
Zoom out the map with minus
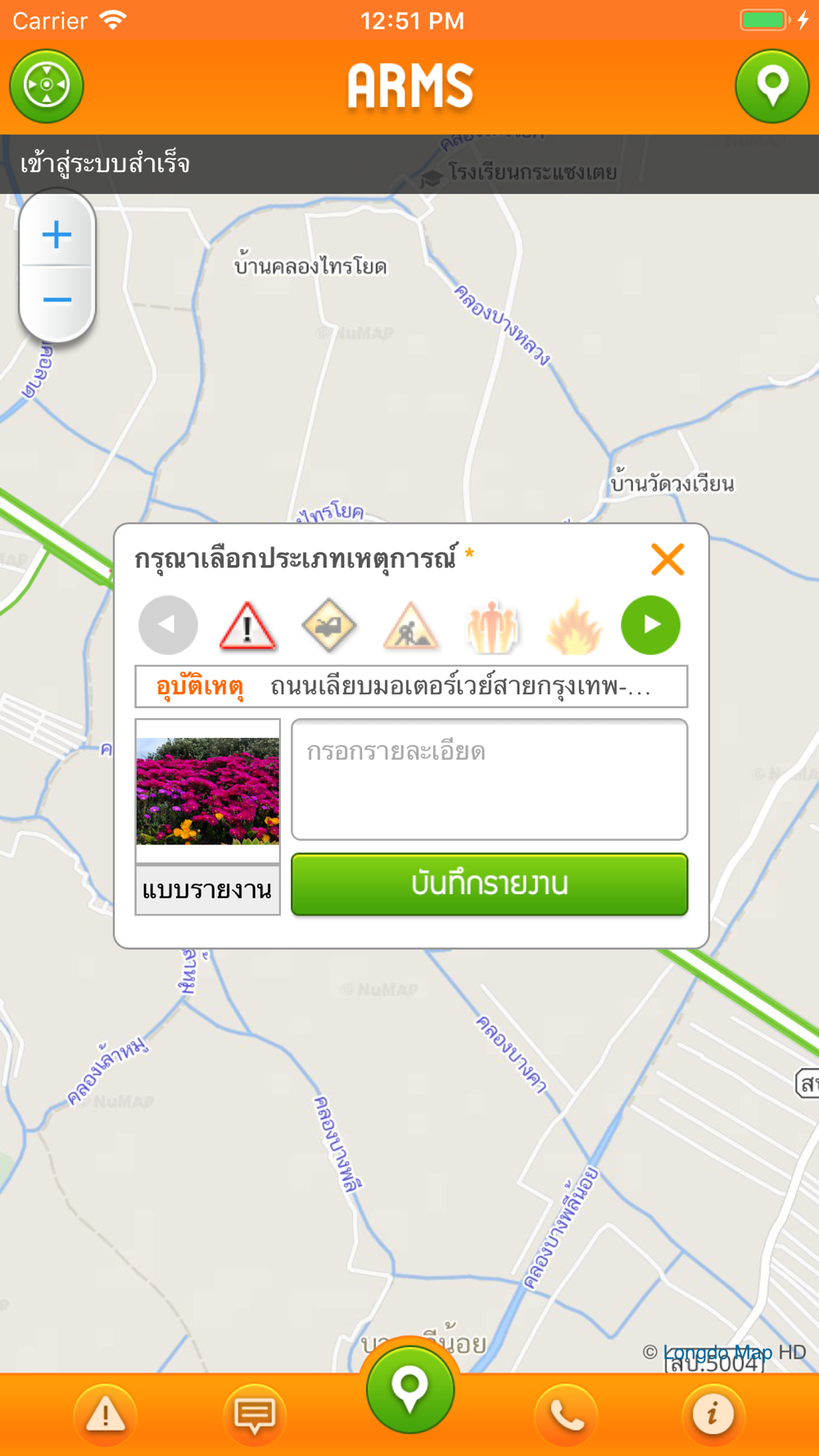57,300
